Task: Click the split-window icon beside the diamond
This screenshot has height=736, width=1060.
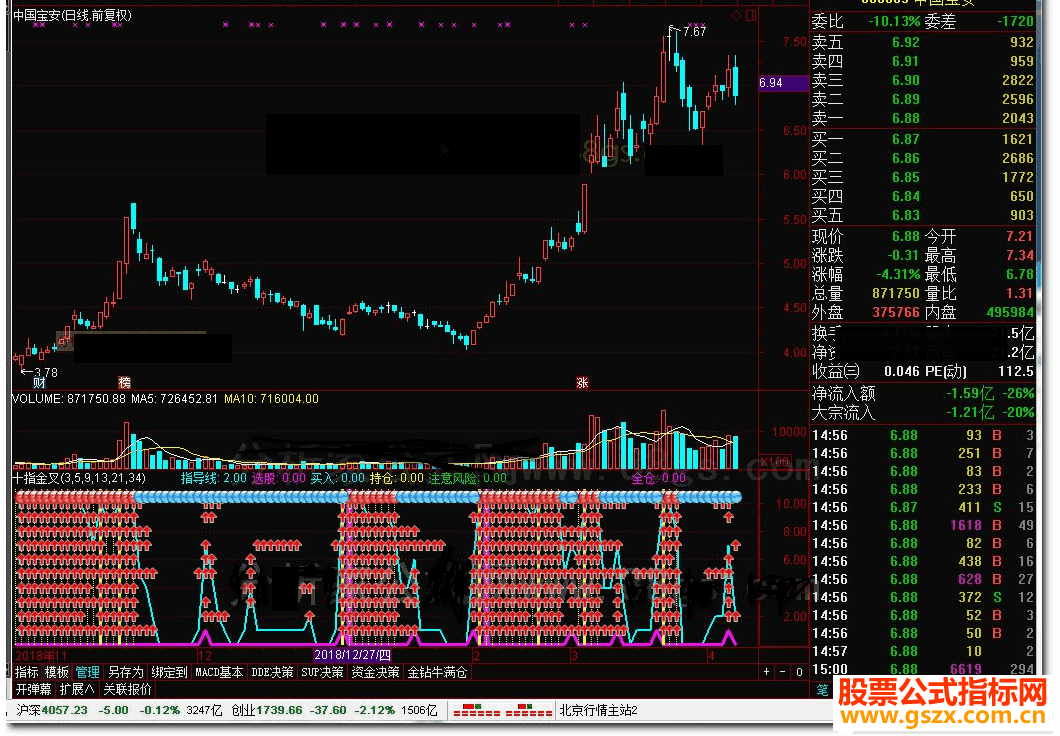Action: pyautogui.click(x=750, y=15)
